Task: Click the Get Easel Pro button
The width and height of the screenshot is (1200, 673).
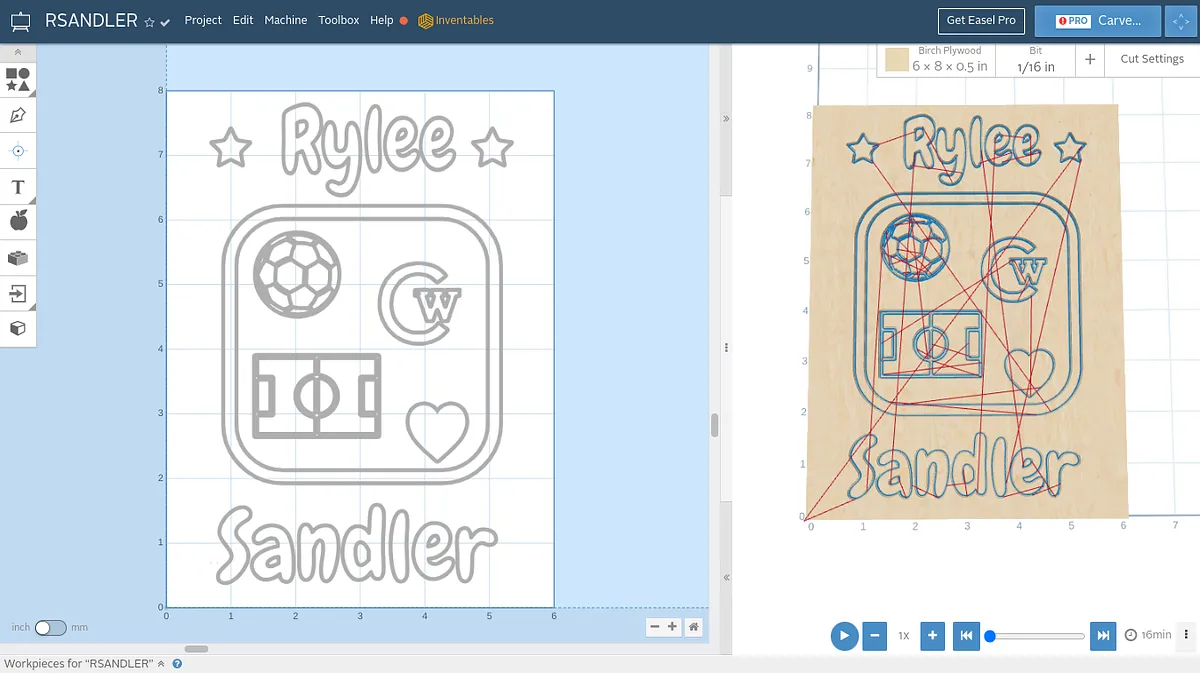Action: (981, 20)
